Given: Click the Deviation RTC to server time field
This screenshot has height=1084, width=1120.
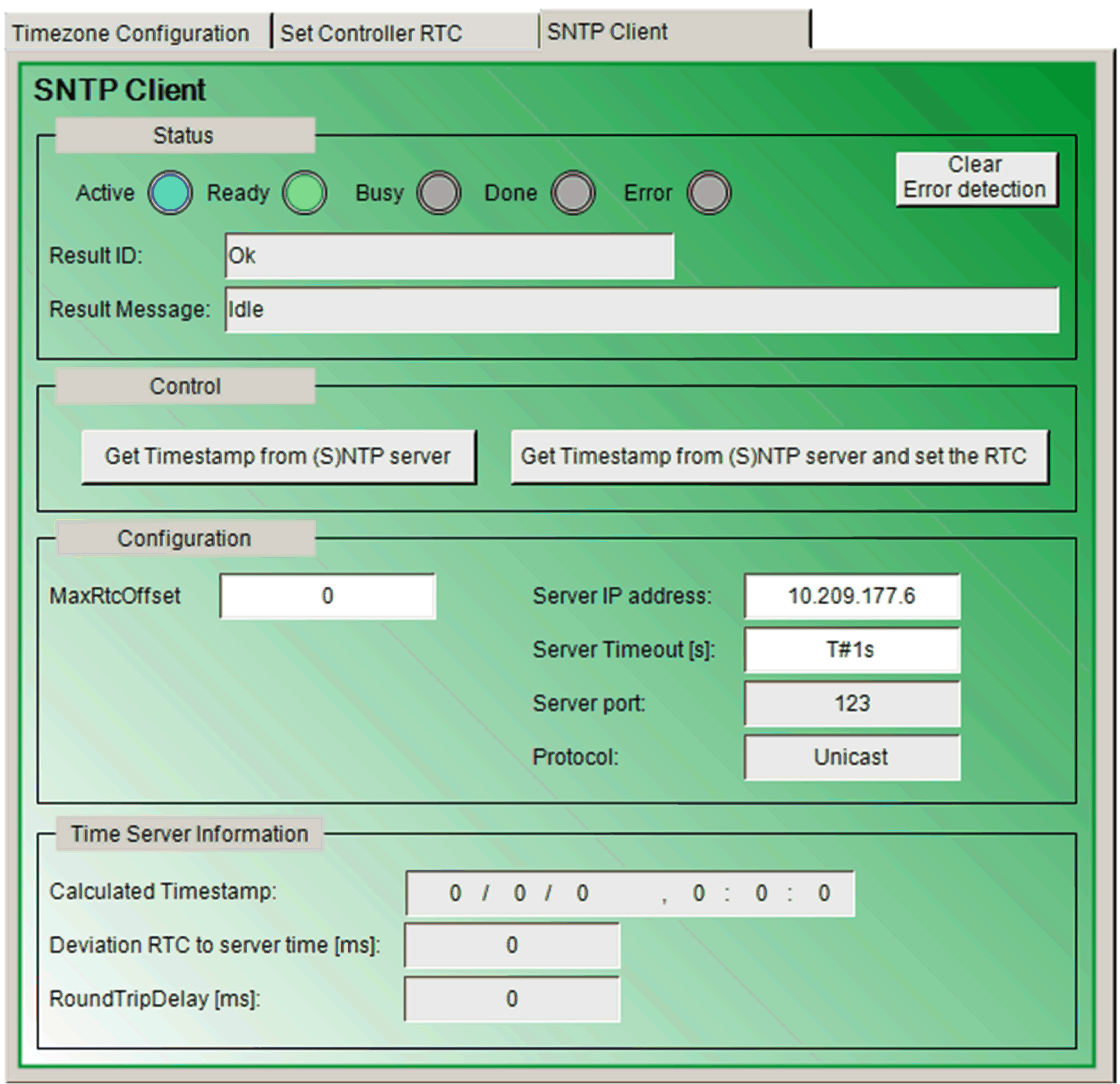Looking at the screenshot, I should pos(512,945).
